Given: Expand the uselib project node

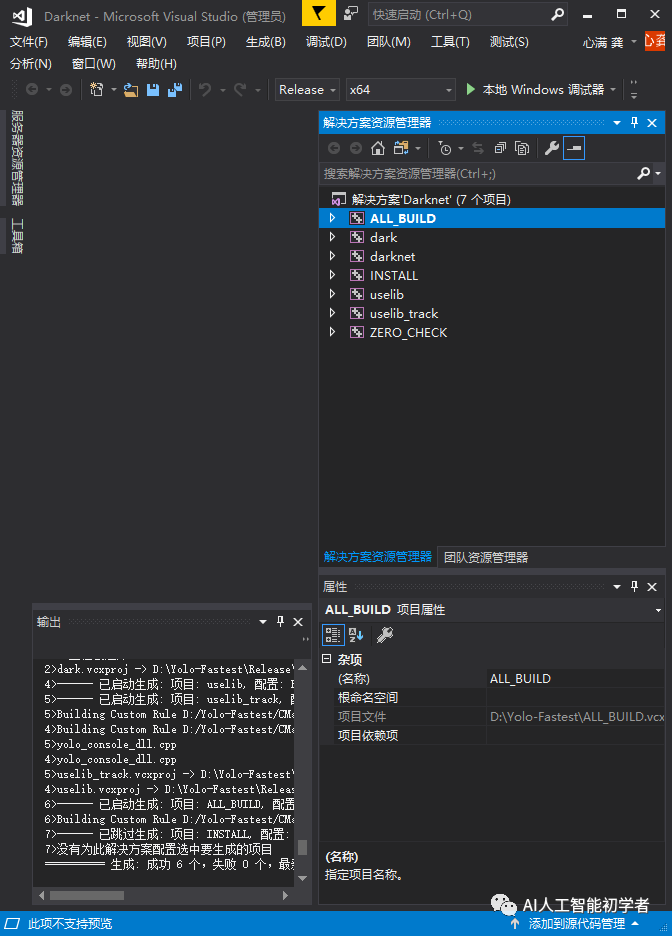Looking at the screenshot, I should coord(332,294).
